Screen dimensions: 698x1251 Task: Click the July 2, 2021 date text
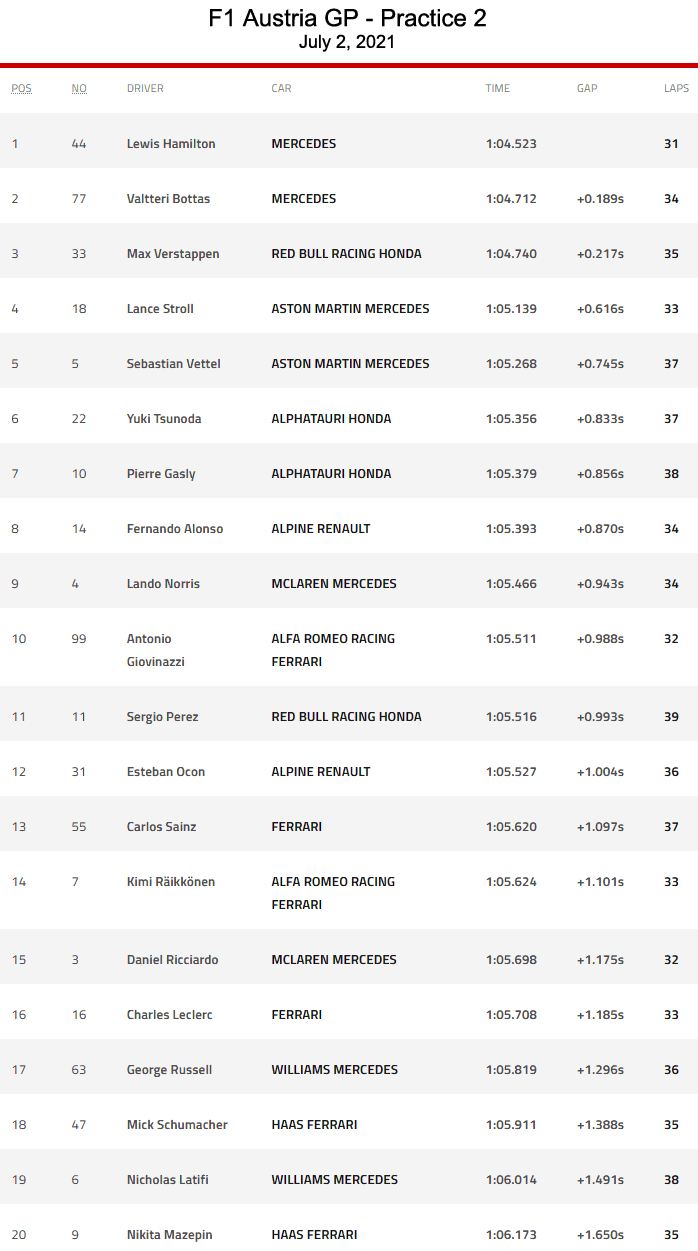[x=347, y=42]
